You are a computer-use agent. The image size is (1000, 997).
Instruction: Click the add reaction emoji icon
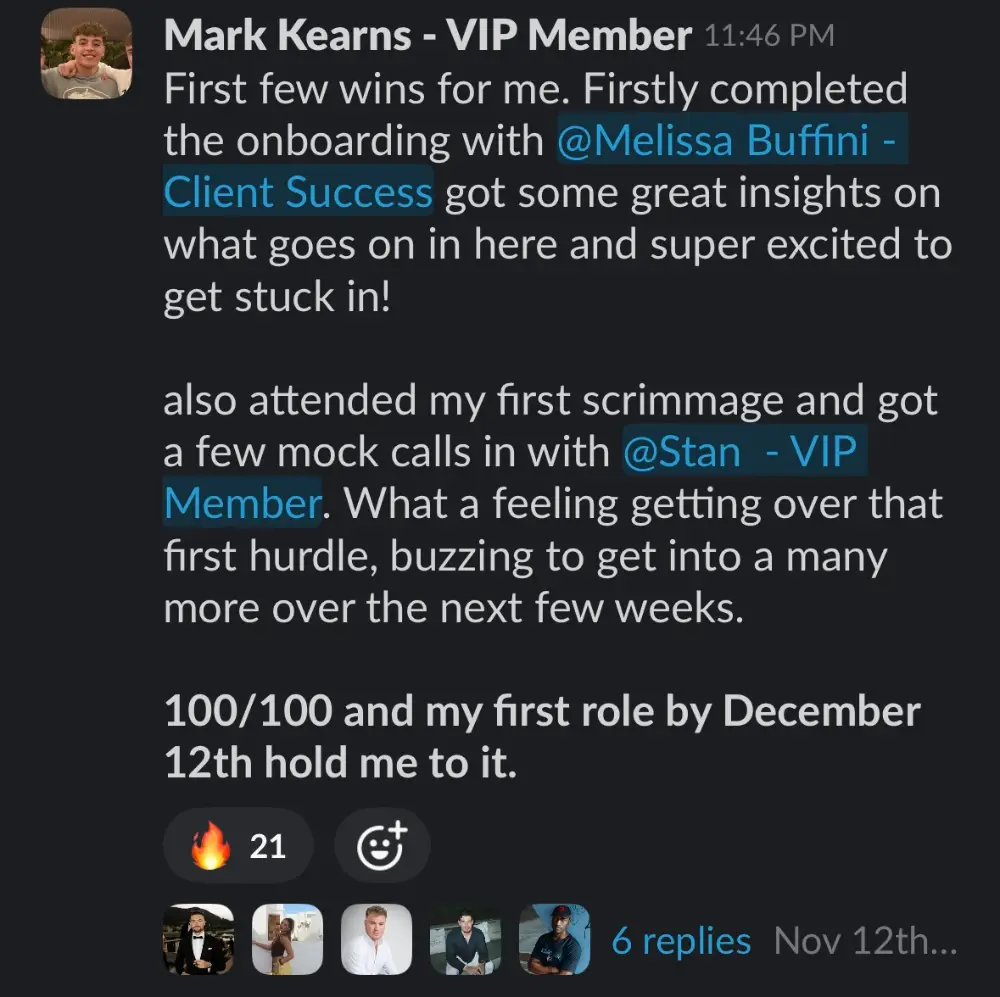381,846
